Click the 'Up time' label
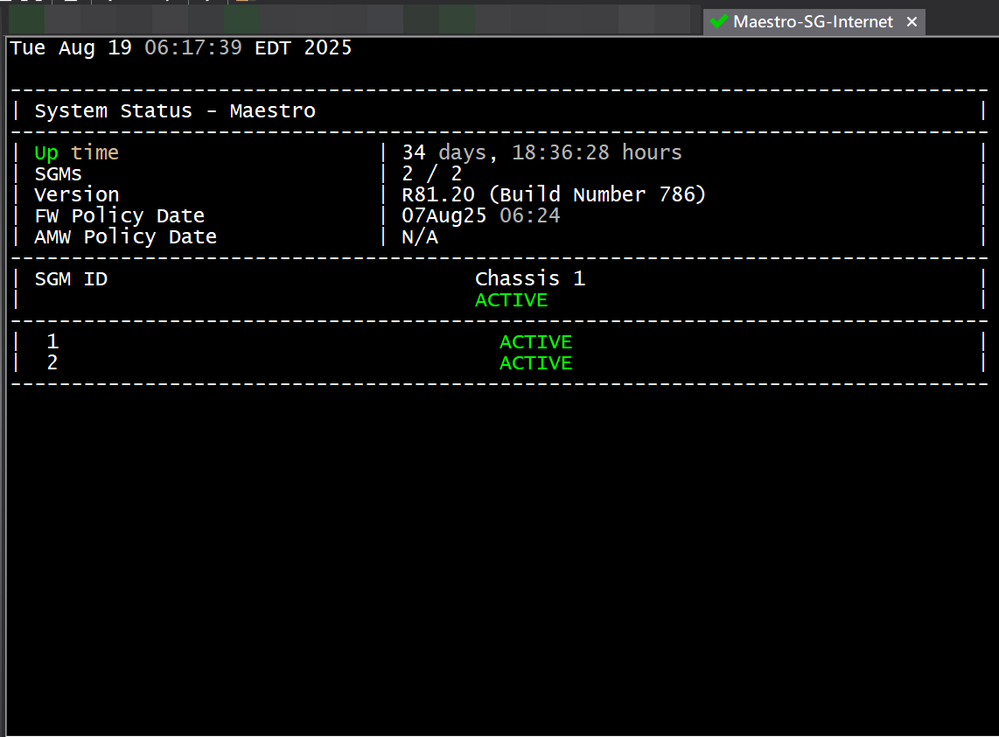Image resolution: width=999 pixels, height=737 pixels. pyautogui.click(x=76, y=153)
